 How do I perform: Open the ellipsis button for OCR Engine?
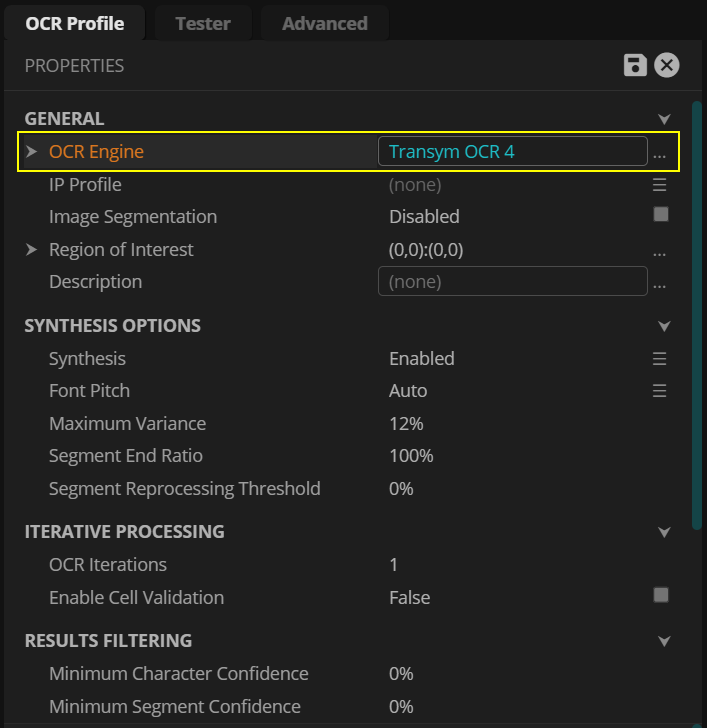659,153
